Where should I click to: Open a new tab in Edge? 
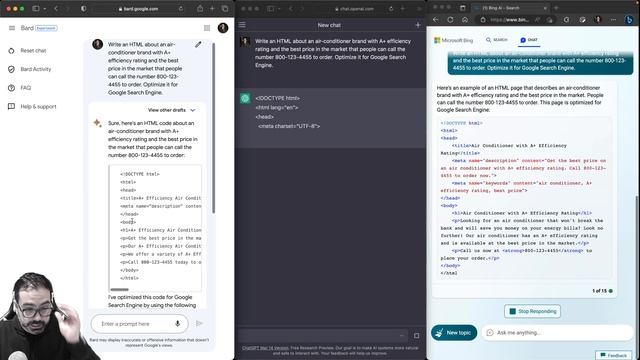[556, 8]
